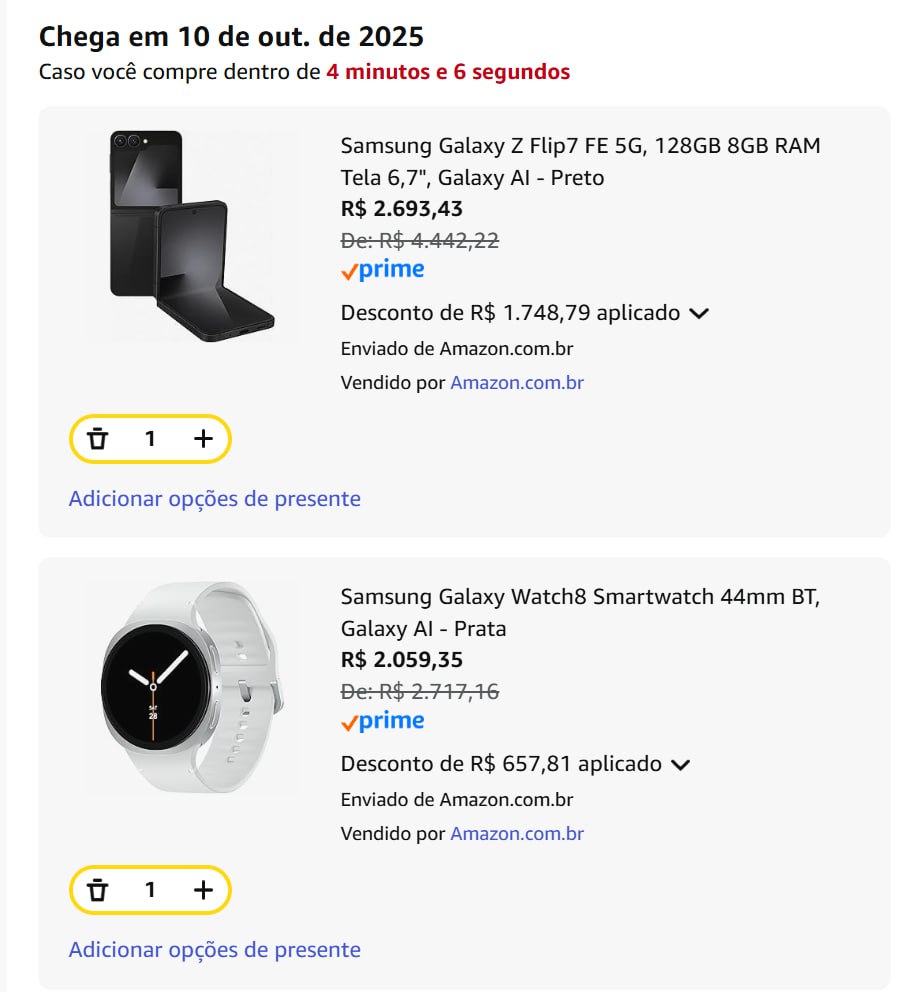
Task: Select the Flip7 quantity number field
Action: (150, 439)
